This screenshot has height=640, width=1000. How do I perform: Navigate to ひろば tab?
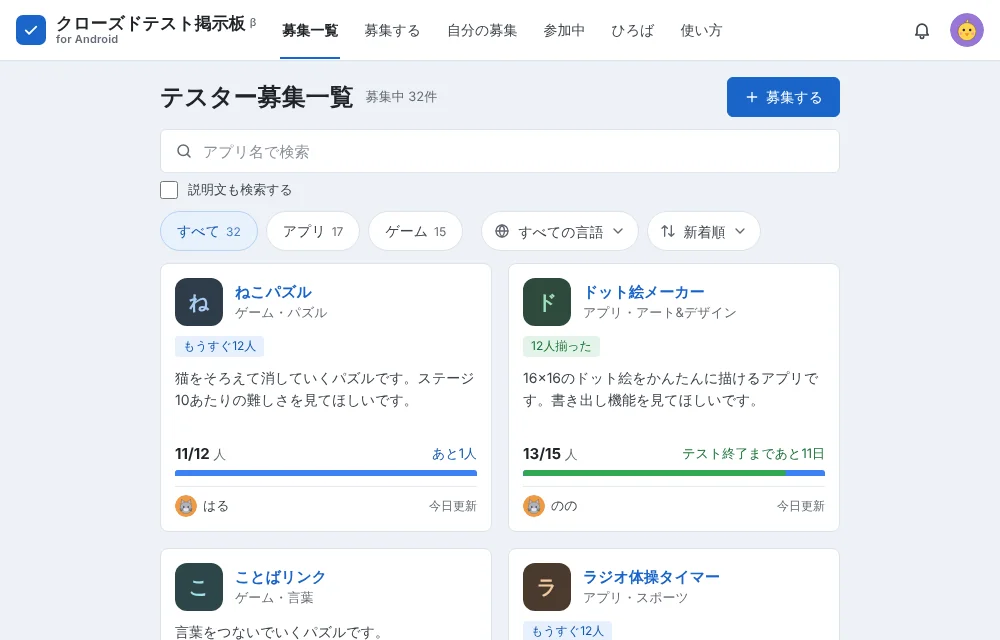[632, 31]
